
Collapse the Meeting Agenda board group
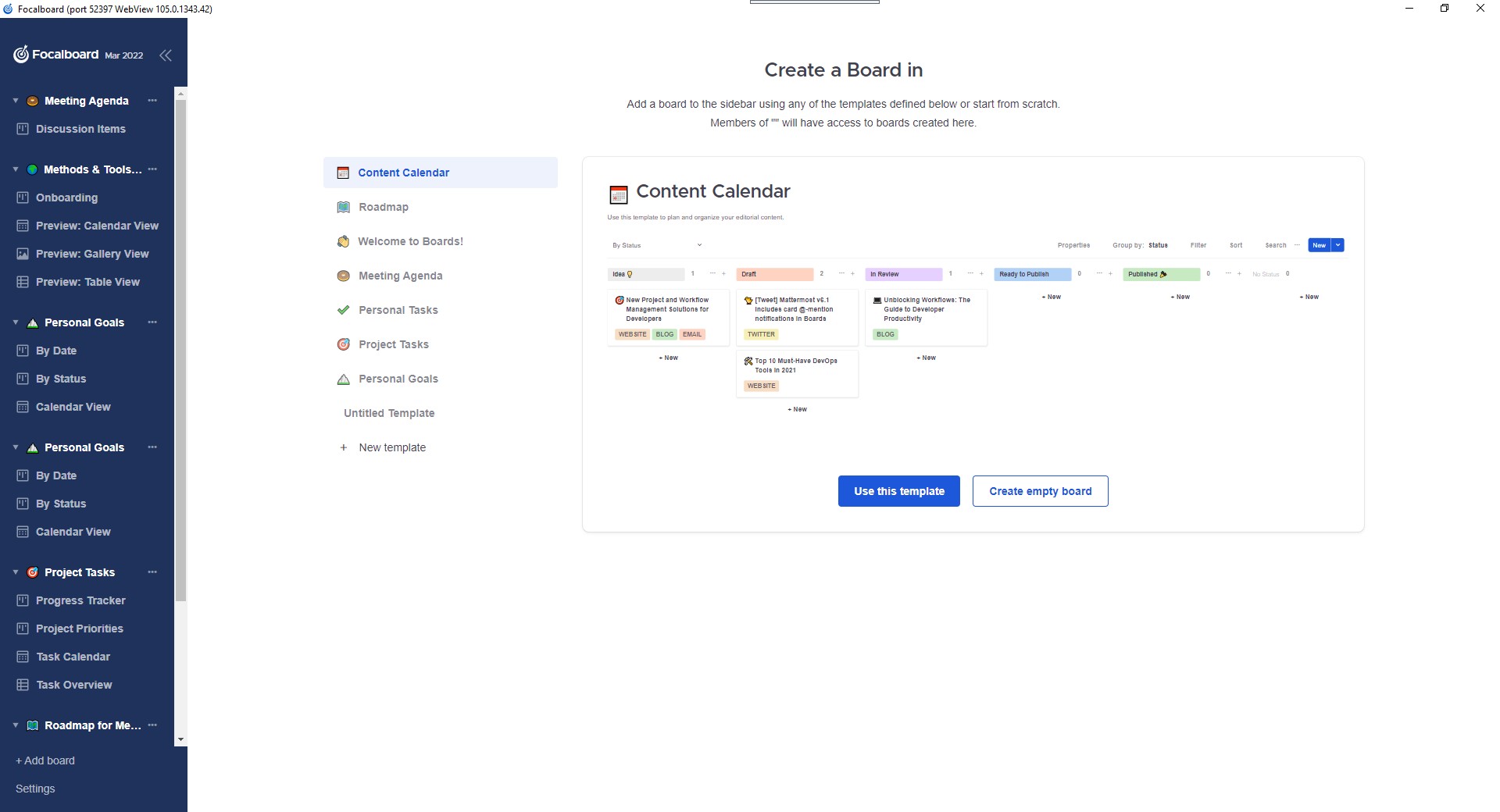(x=14, y=101)
